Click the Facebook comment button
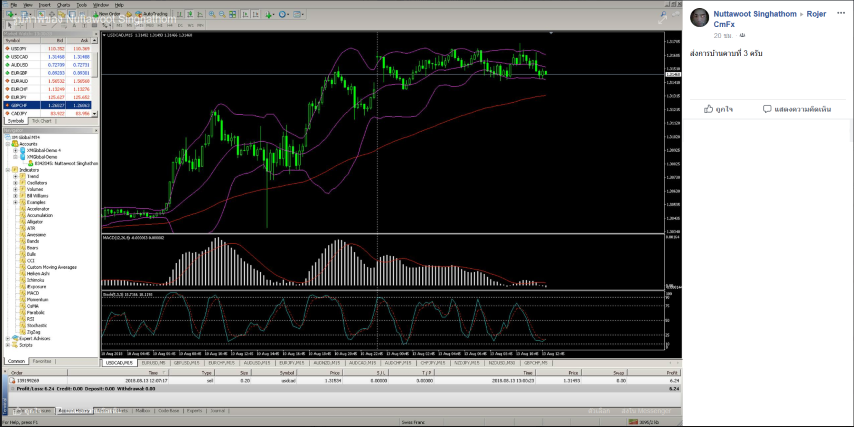 (x=797, y=109)
